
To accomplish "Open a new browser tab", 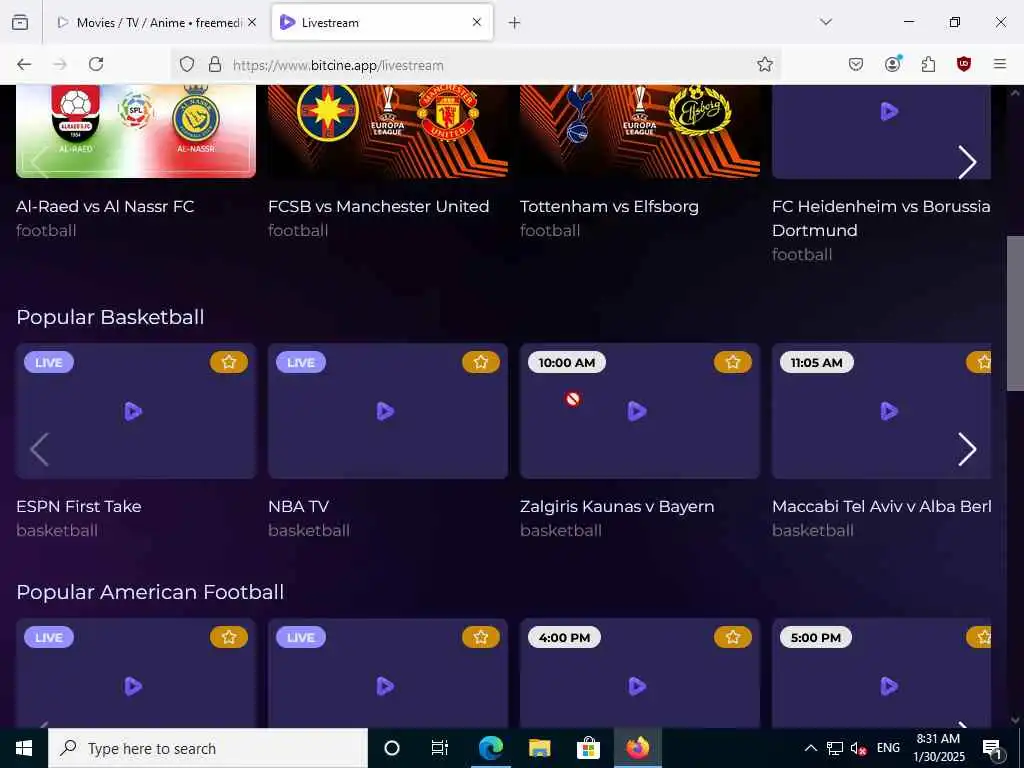I will tap(515, 23).
